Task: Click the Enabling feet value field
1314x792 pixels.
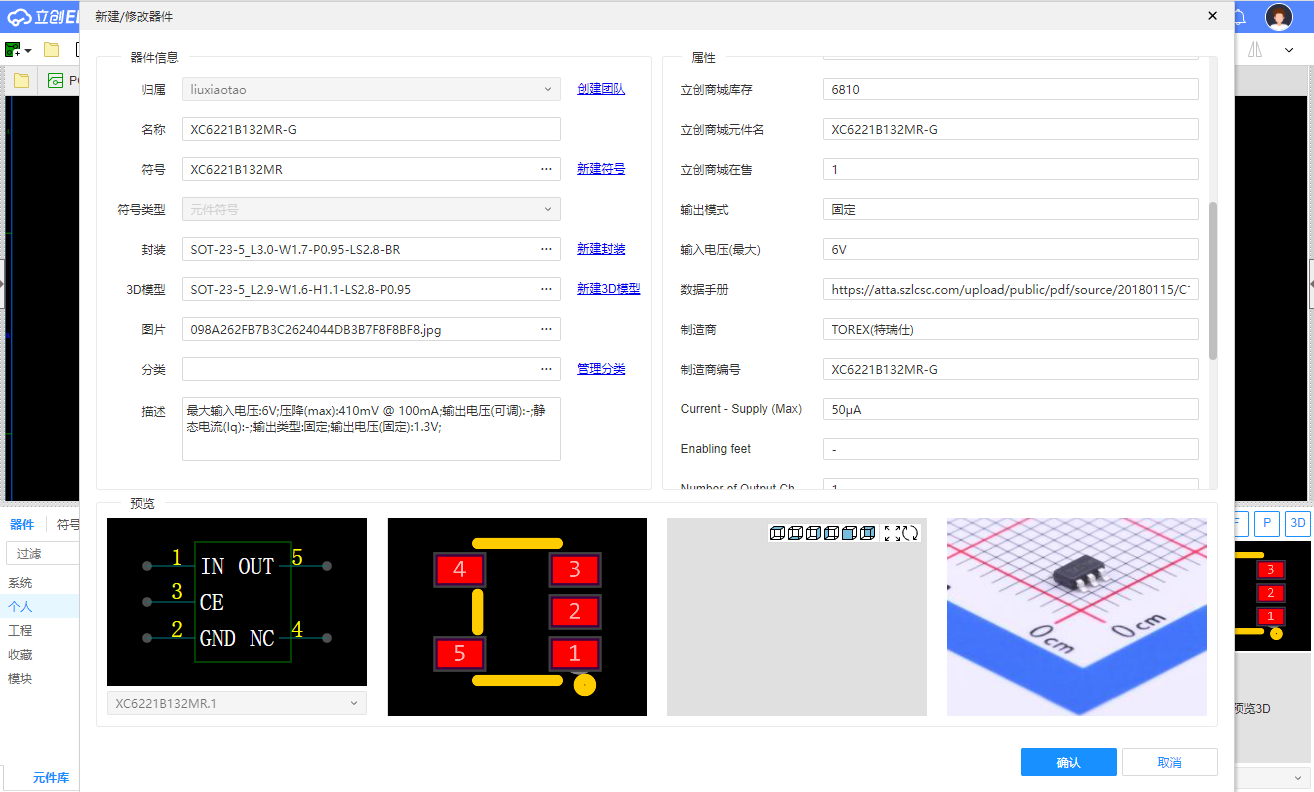Action: 1010,449
